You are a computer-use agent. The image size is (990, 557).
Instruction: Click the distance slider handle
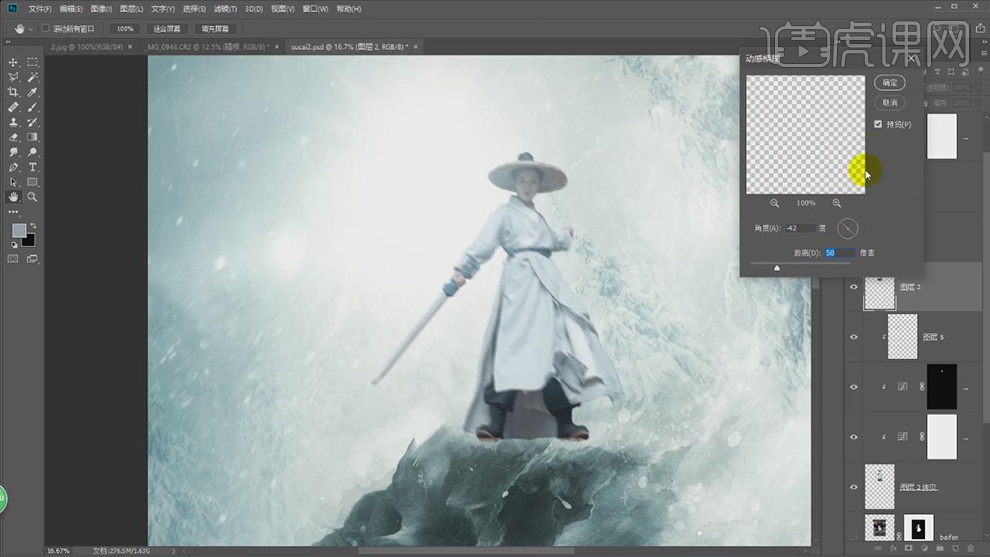(777, 268)
